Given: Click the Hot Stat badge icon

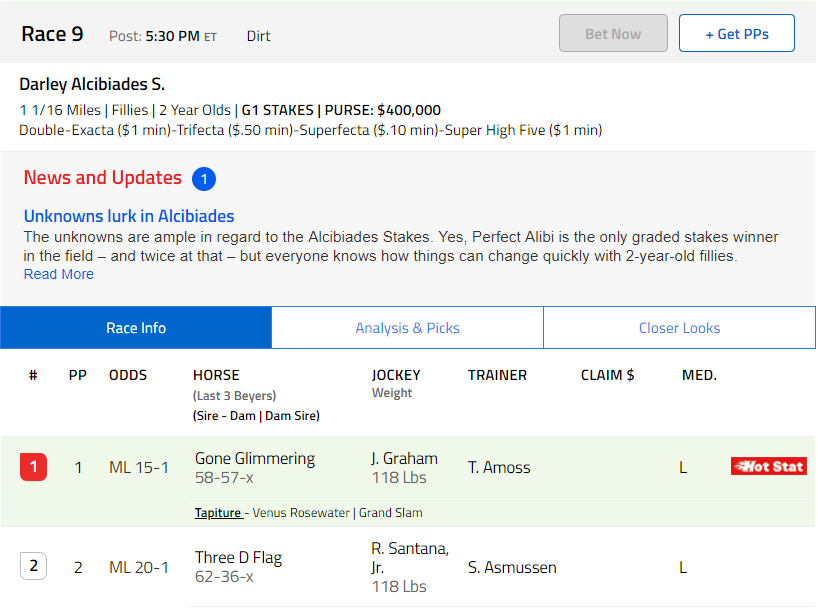Looking at the screenshot, I should pyautogui.click(x=768, y=466).
